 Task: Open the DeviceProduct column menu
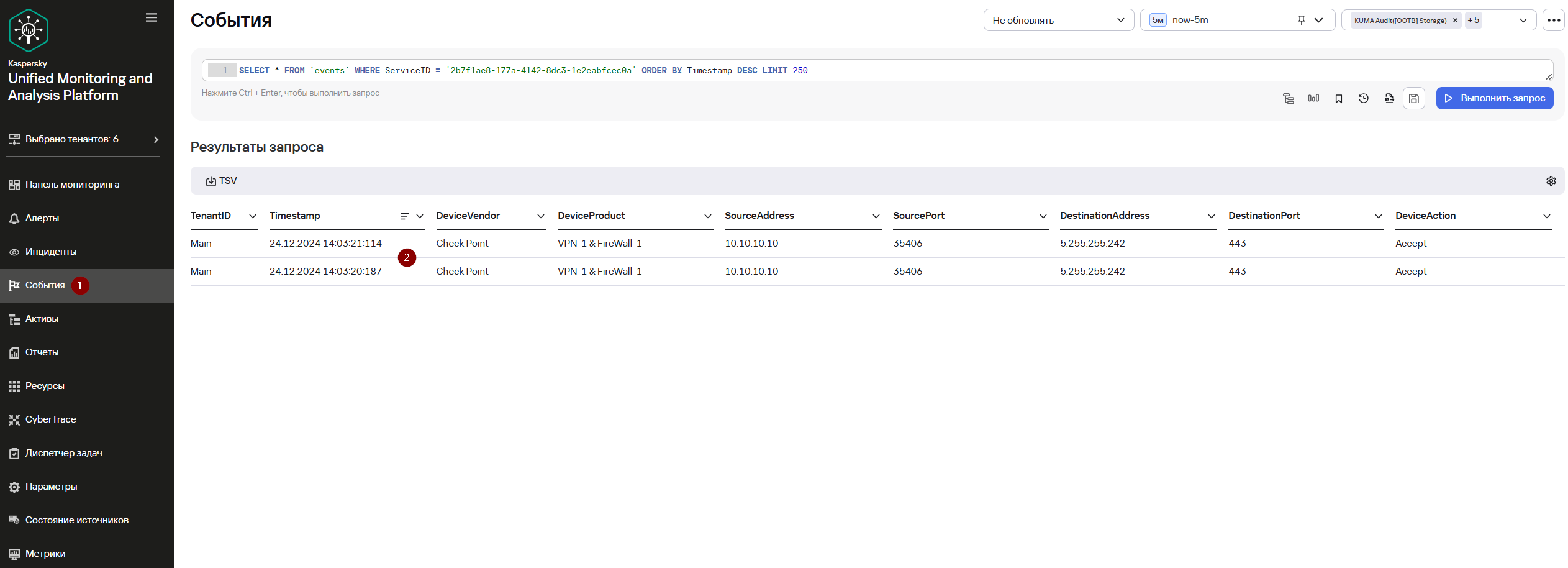(708, 216)
